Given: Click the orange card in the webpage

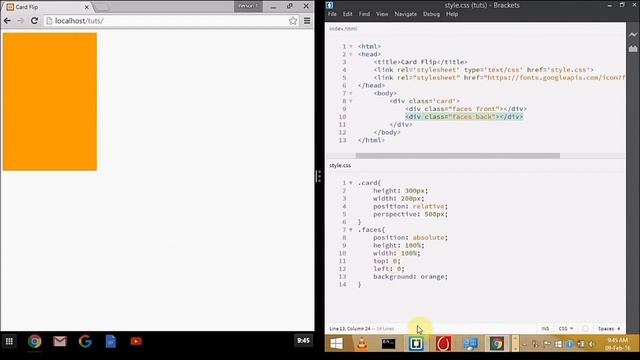Looking at the screenshot, I should pos(50,102).
